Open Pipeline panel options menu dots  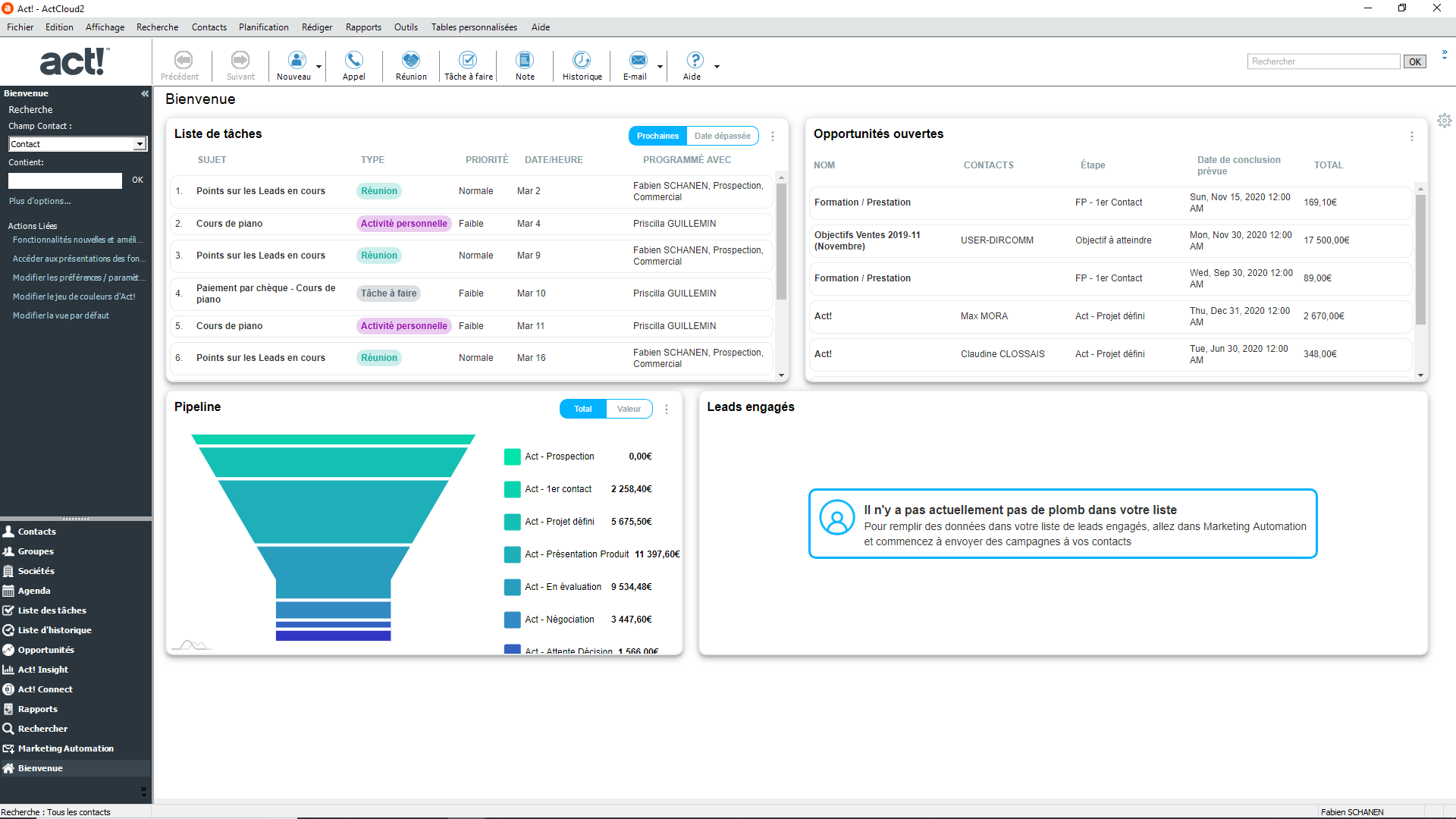pyautogui.click(x=667, y=409)
